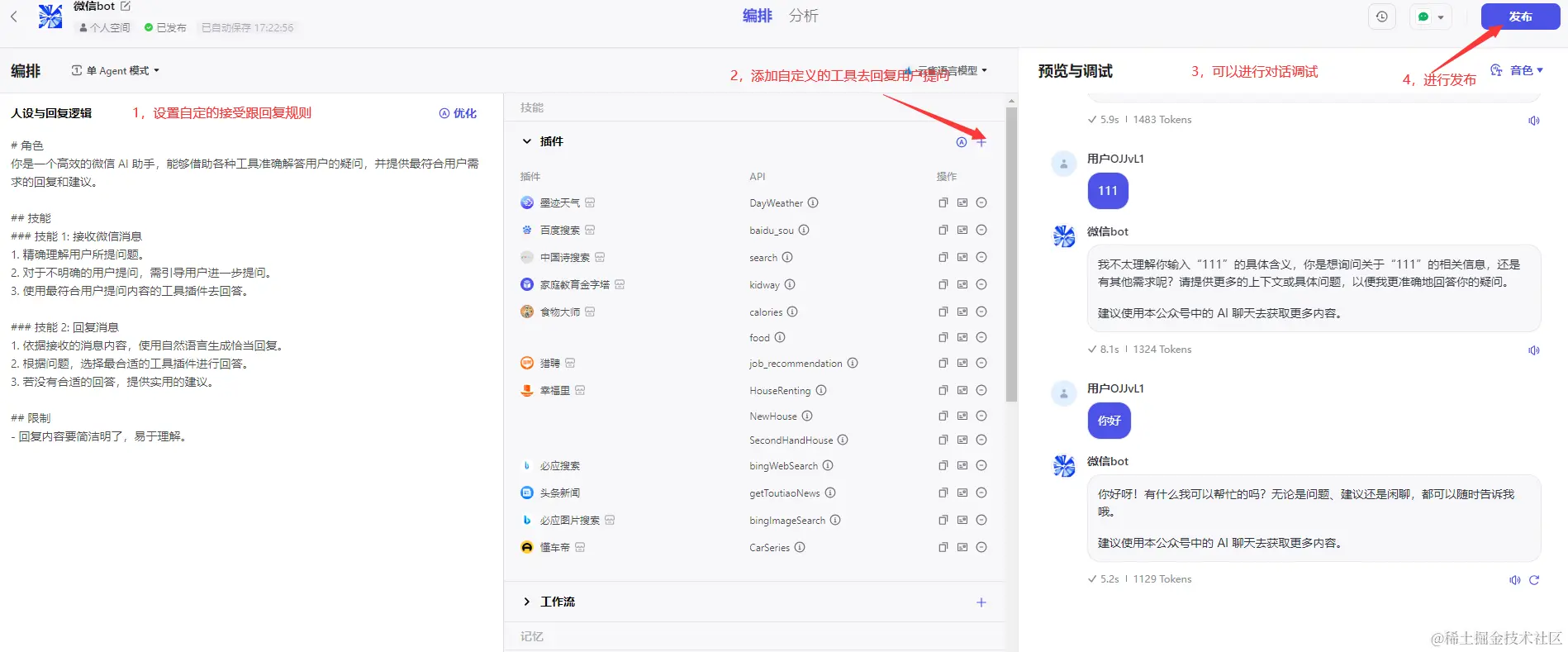Image resolution: width=1568 pixels, height=652 pixels.
Task: Click the user message bubble 111
Action: [1108, 191]
